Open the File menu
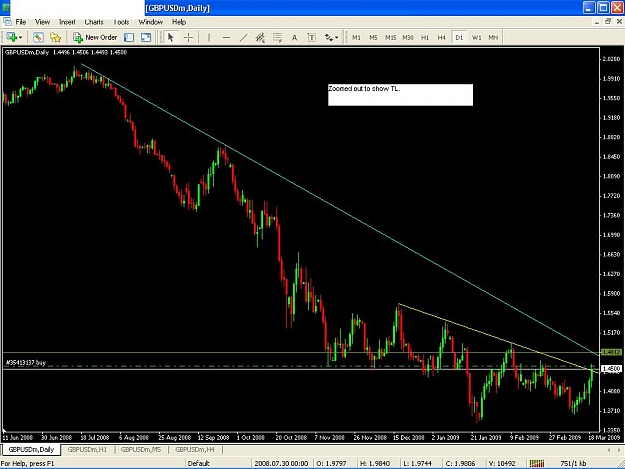The image size is (625, 469). pyautogui.click(x=21, y=22)
